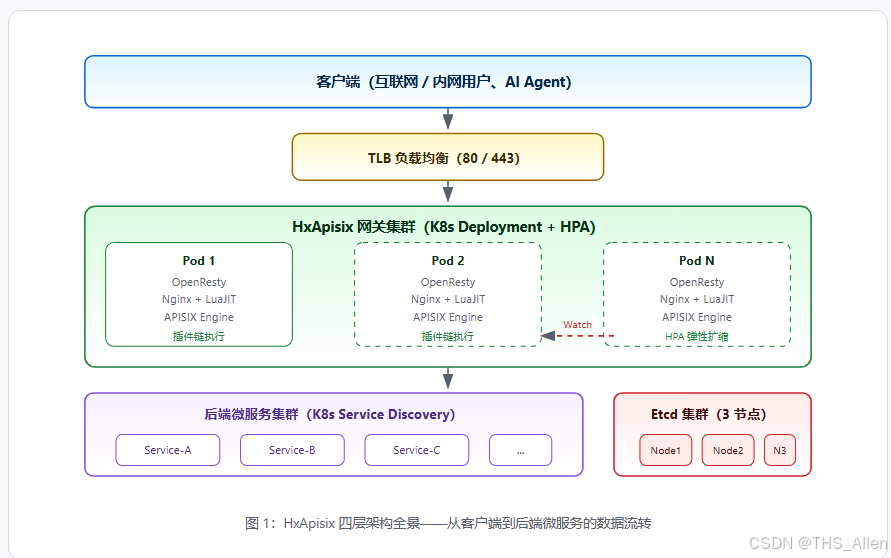Click the HxApisix 网关集群 heading text

coord(444,227)
